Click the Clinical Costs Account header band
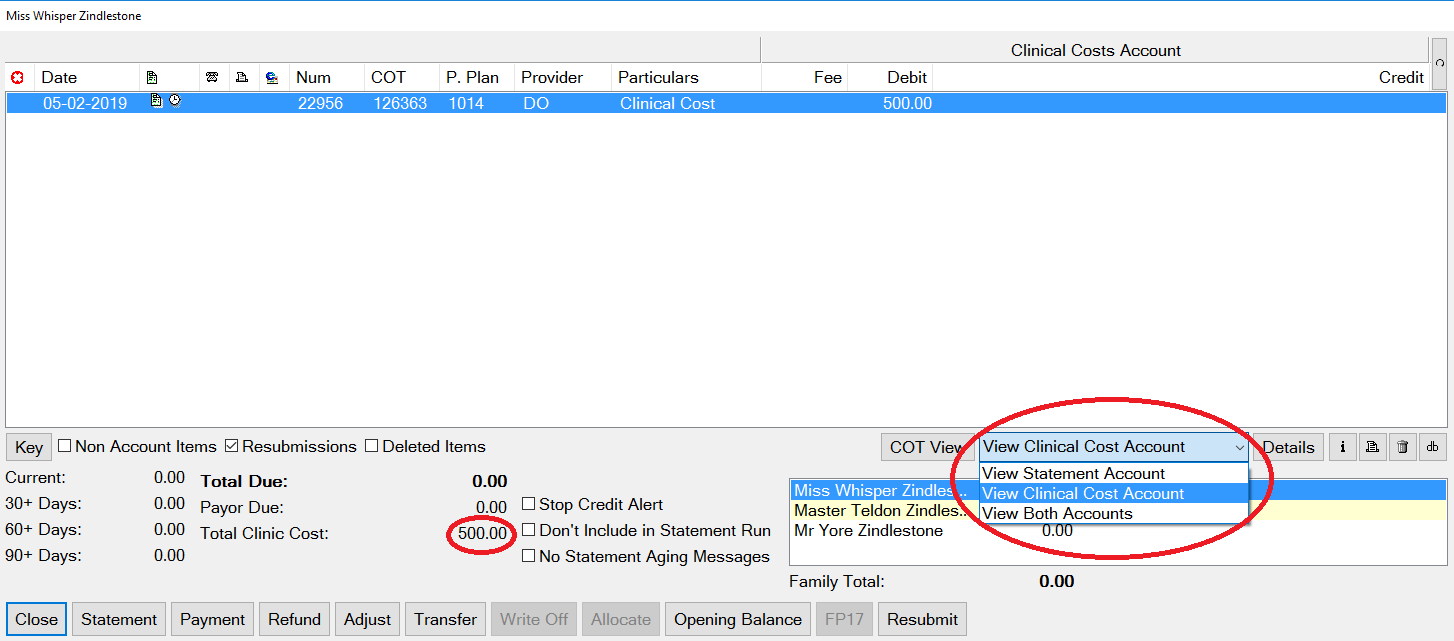 (x=1096, y=50)
